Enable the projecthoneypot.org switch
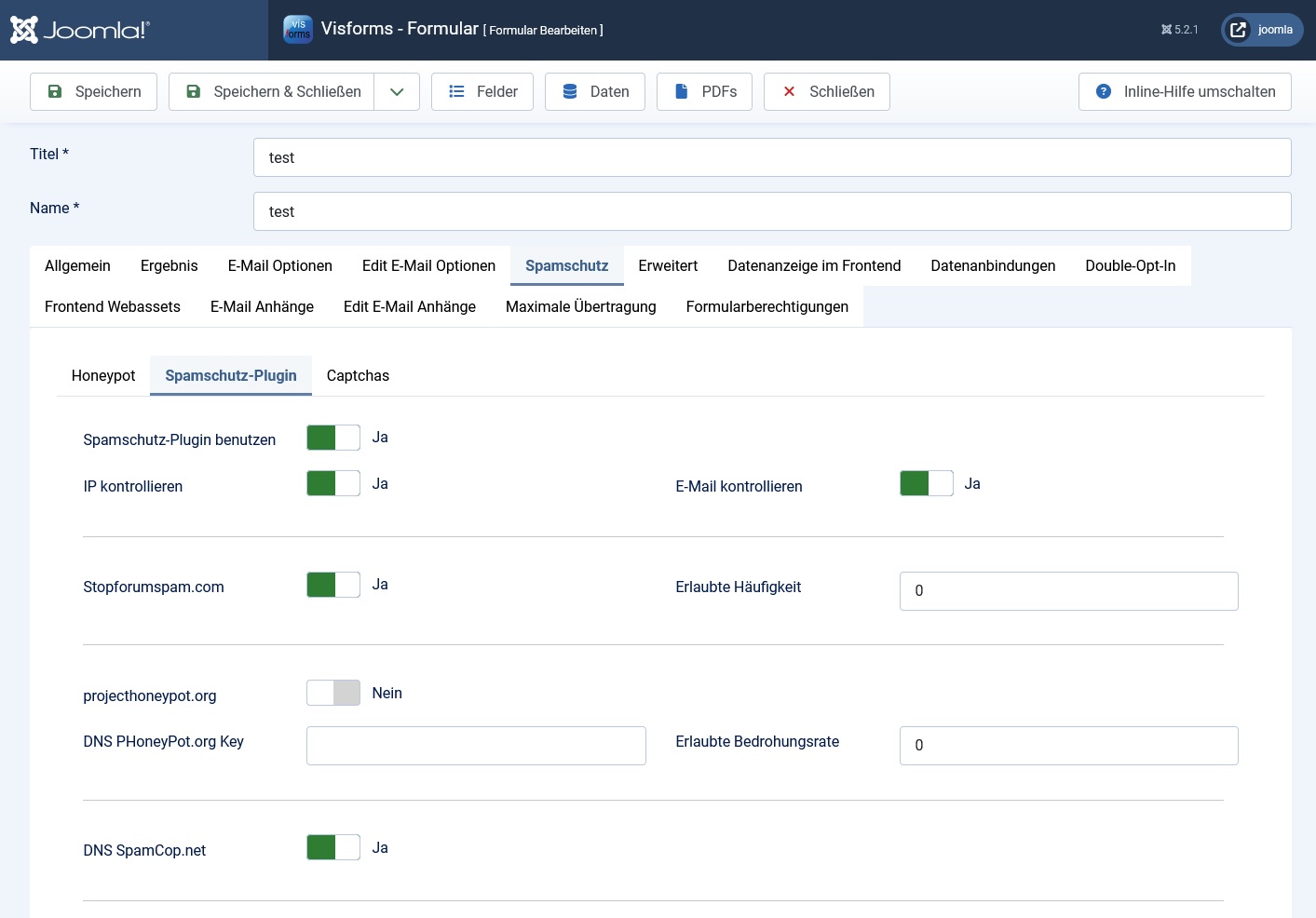 tap(333, 693)
